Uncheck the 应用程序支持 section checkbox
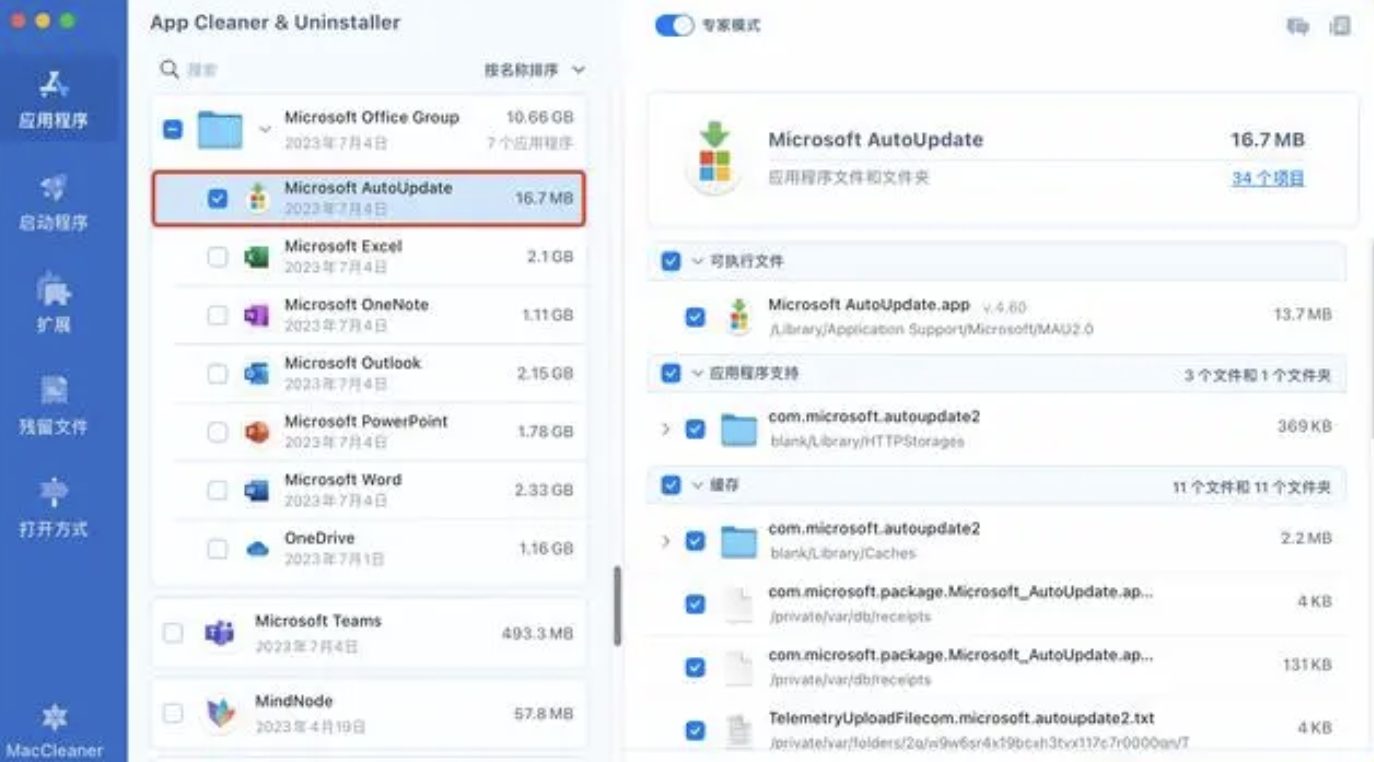 pos(671,373)
